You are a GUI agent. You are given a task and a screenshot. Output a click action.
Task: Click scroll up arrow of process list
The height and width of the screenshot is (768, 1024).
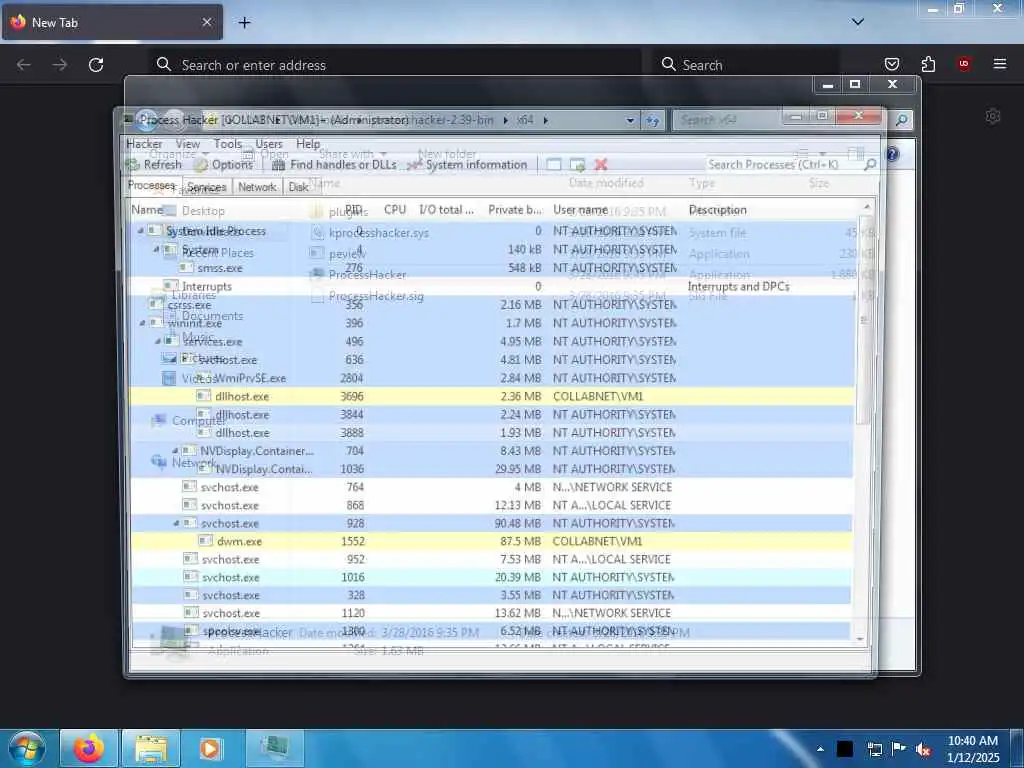867,206
